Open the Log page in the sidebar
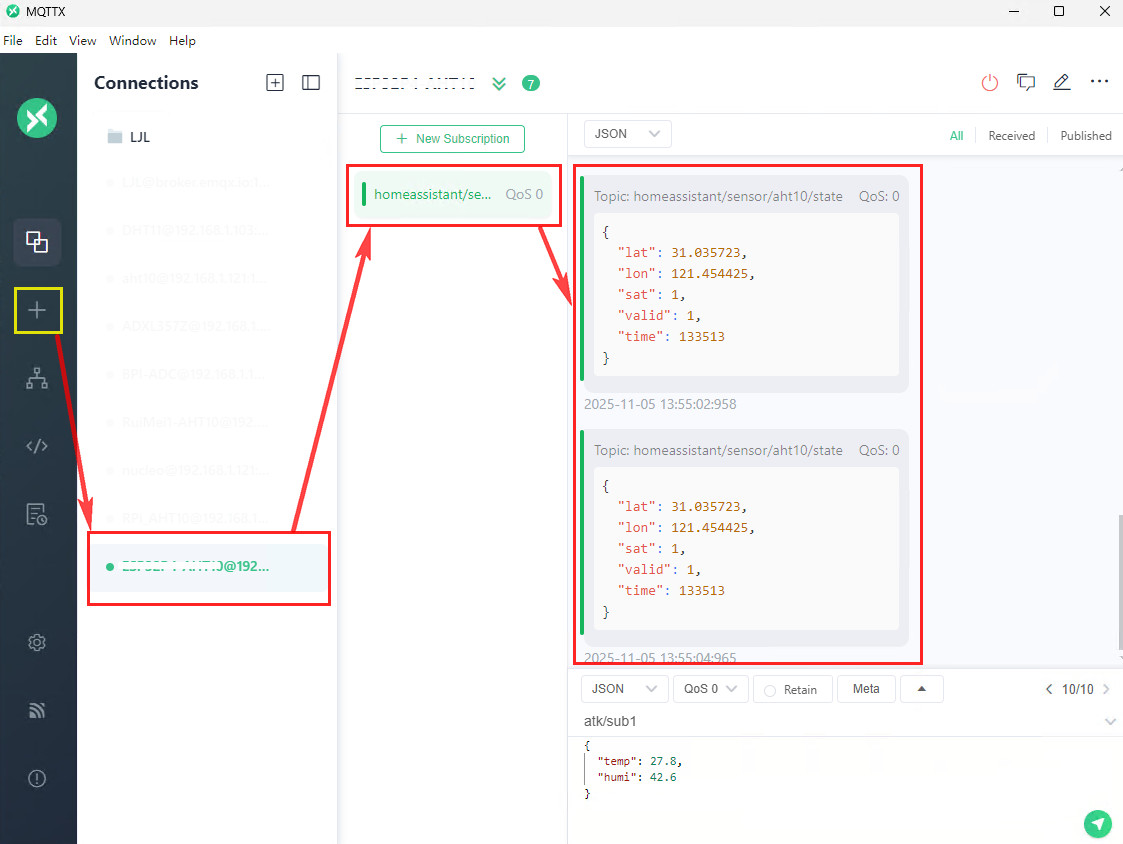Screen dimensions: 1123x844 pos(37,514)
